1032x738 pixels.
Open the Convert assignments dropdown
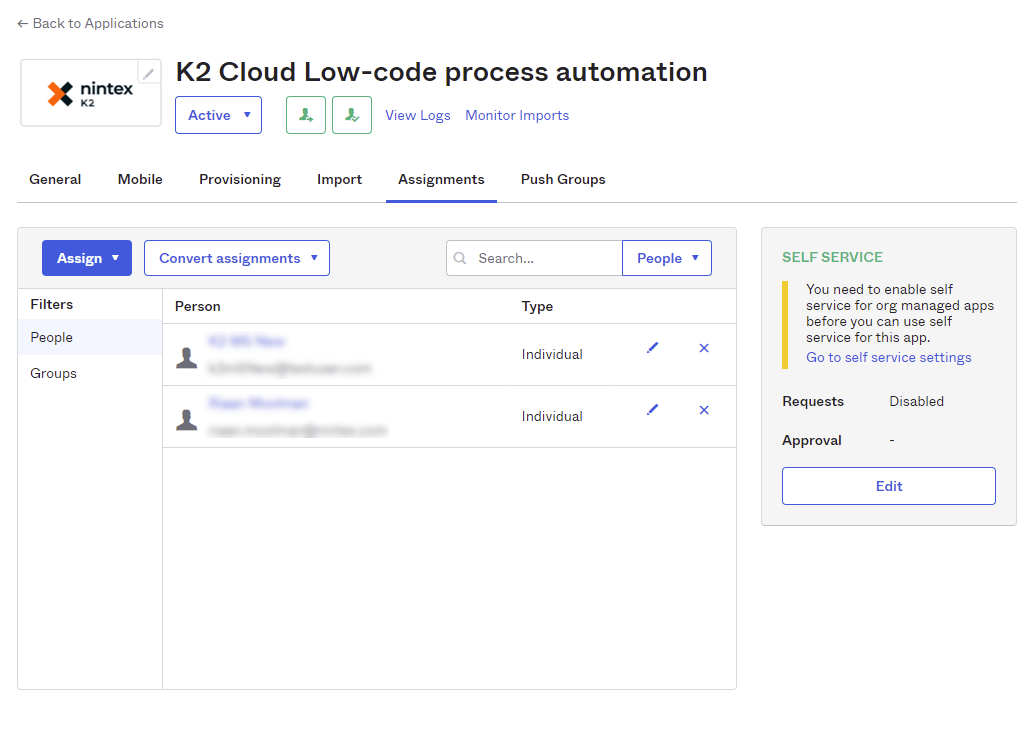[x=237, y=258]
